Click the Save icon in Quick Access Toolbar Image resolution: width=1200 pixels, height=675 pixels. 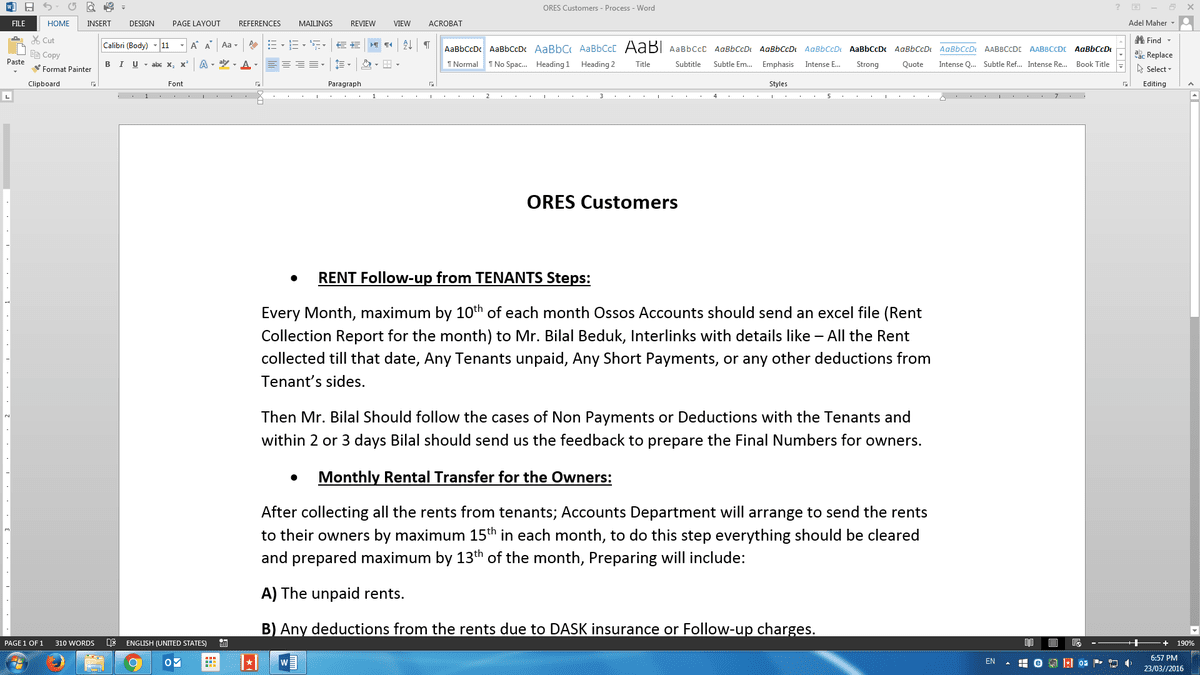(28, 8)
